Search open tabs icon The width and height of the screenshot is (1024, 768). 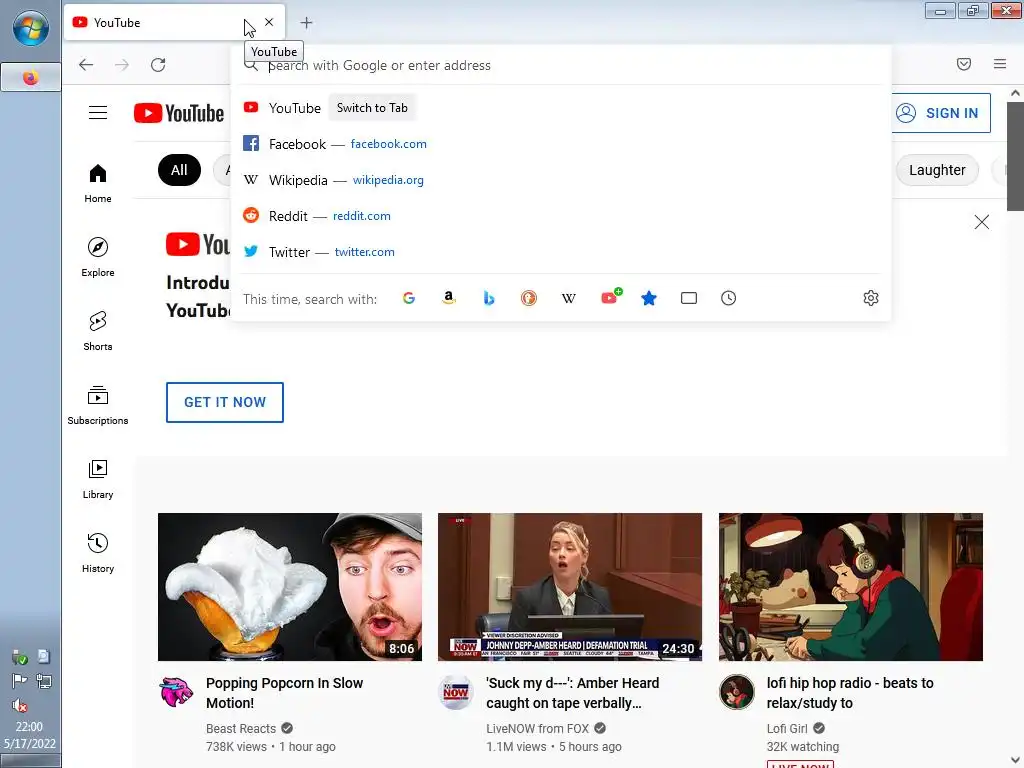tap(689, 298)
